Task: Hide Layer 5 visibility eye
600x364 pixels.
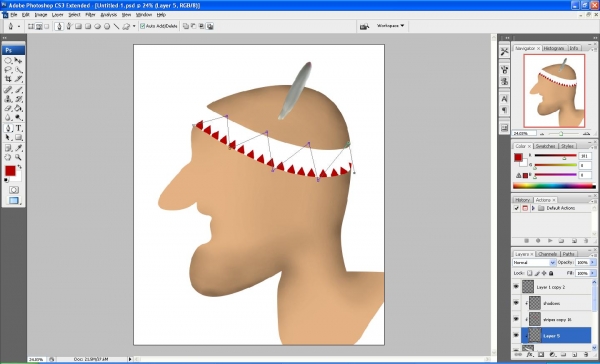Action: tap(516, 335)
